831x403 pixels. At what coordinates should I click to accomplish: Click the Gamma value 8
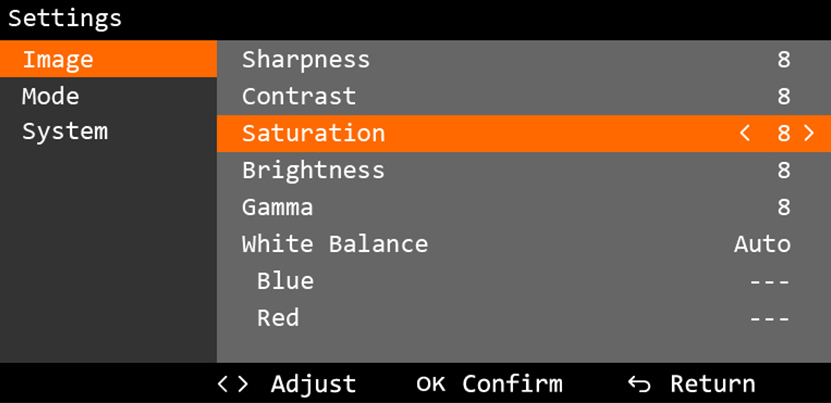tap(784, 207)
